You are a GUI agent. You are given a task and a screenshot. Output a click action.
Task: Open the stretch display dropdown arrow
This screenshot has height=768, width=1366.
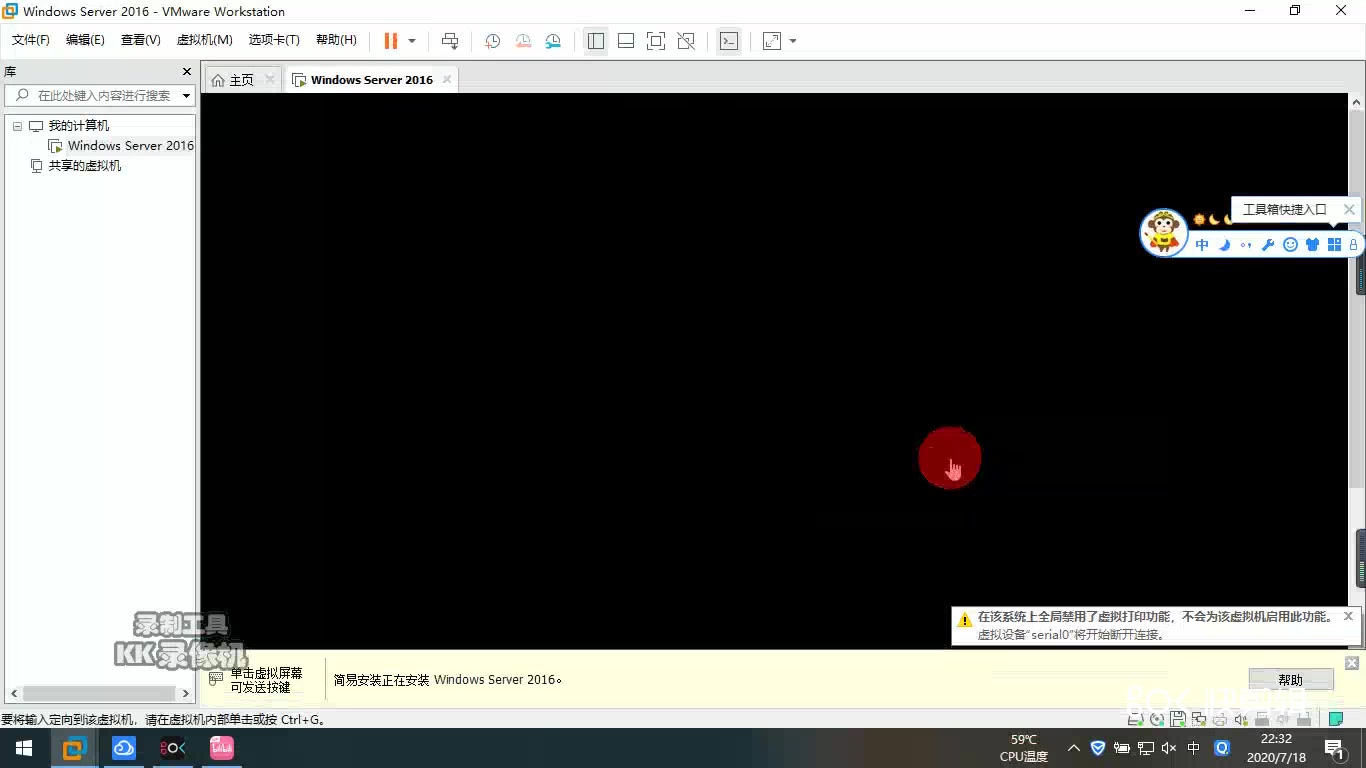pyautogui.click(x=793, y=41)
